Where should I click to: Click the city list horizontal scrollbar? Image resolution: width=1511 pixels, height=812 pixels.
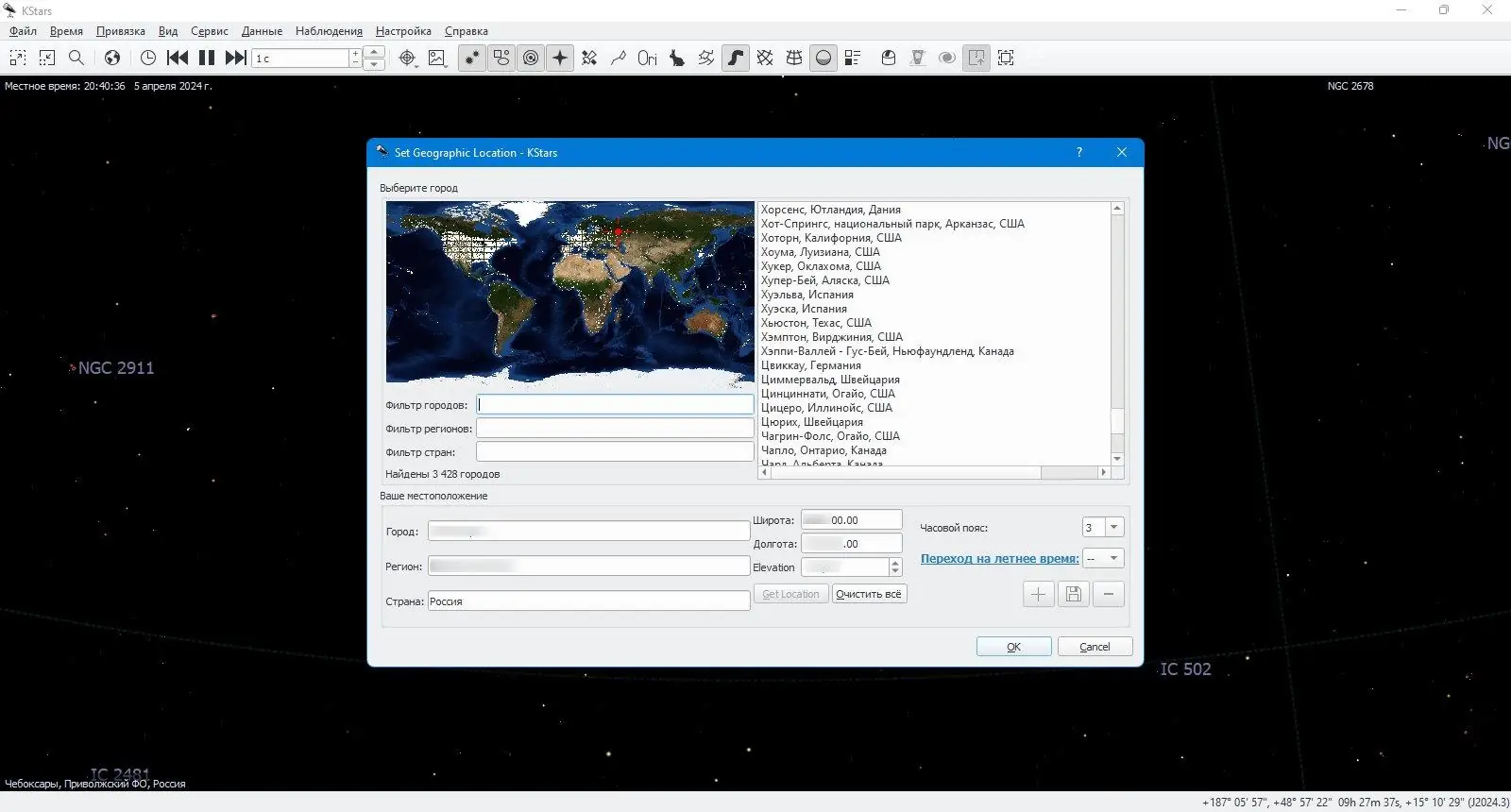coord(907,472)
